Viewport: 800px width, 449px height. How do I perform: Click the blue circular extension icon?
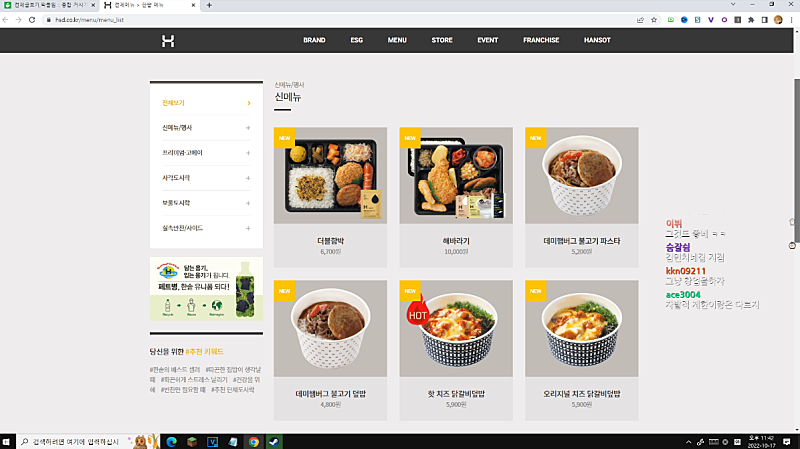tap(684, 20)
